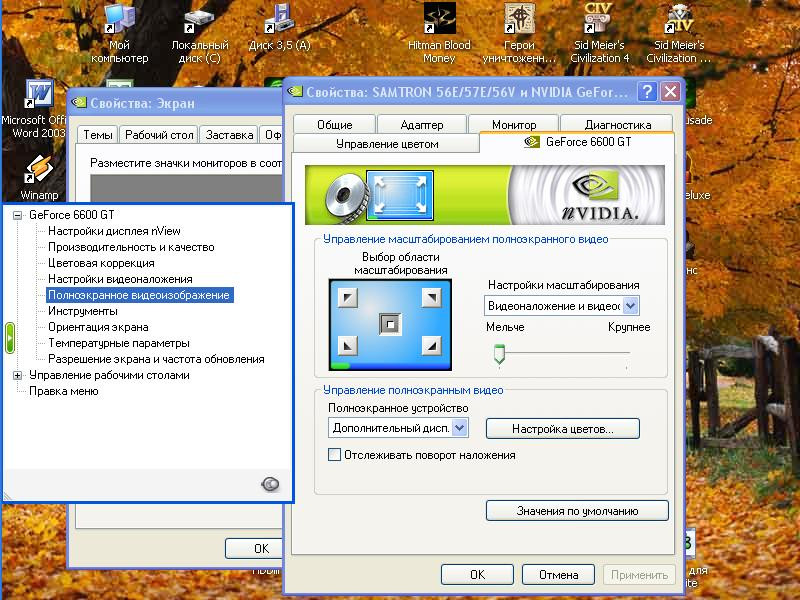Click the Свойства: Экран window title bar
Screen dimensions: 800x600
[175, 104]
